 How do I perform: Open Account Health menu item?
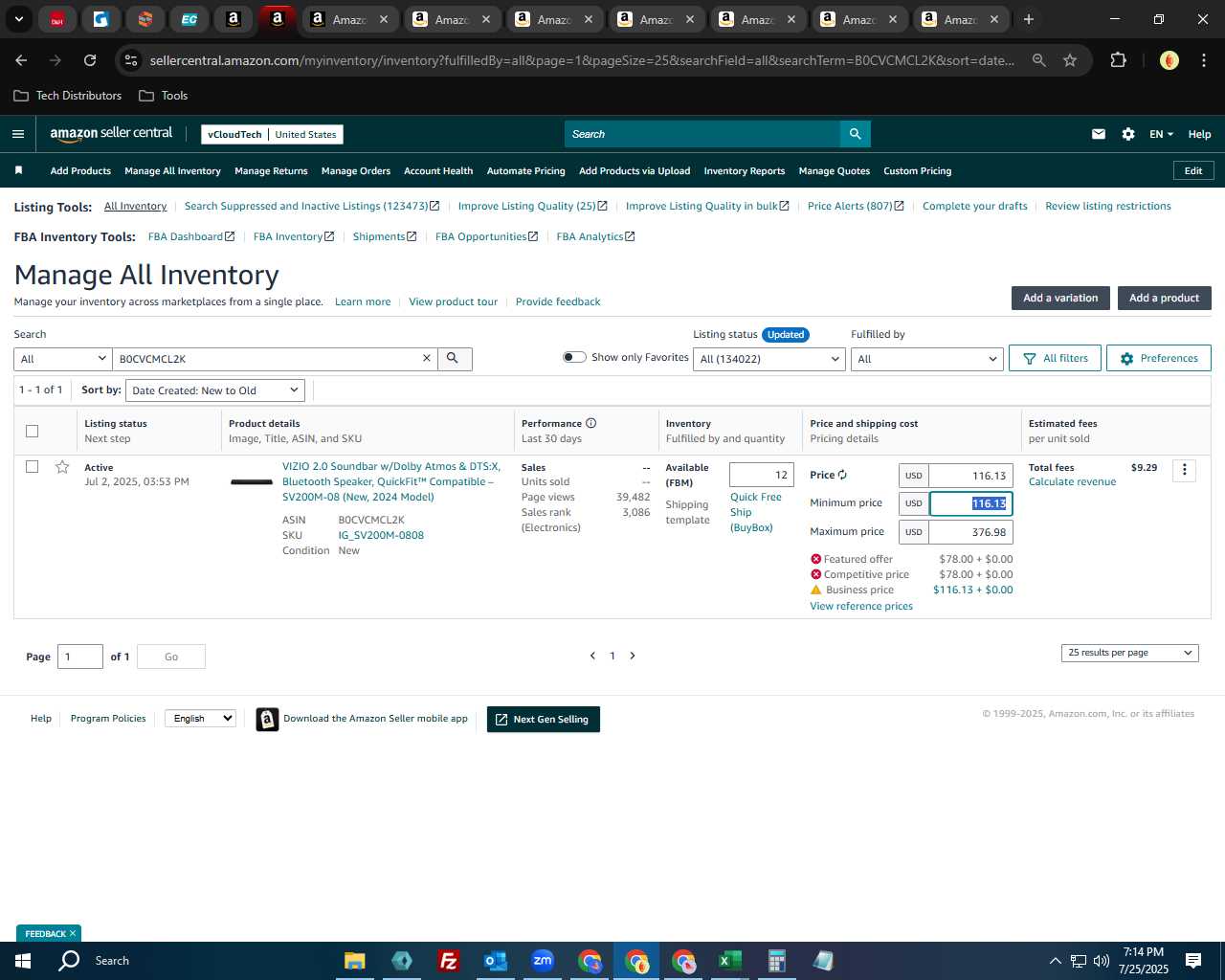438,171
